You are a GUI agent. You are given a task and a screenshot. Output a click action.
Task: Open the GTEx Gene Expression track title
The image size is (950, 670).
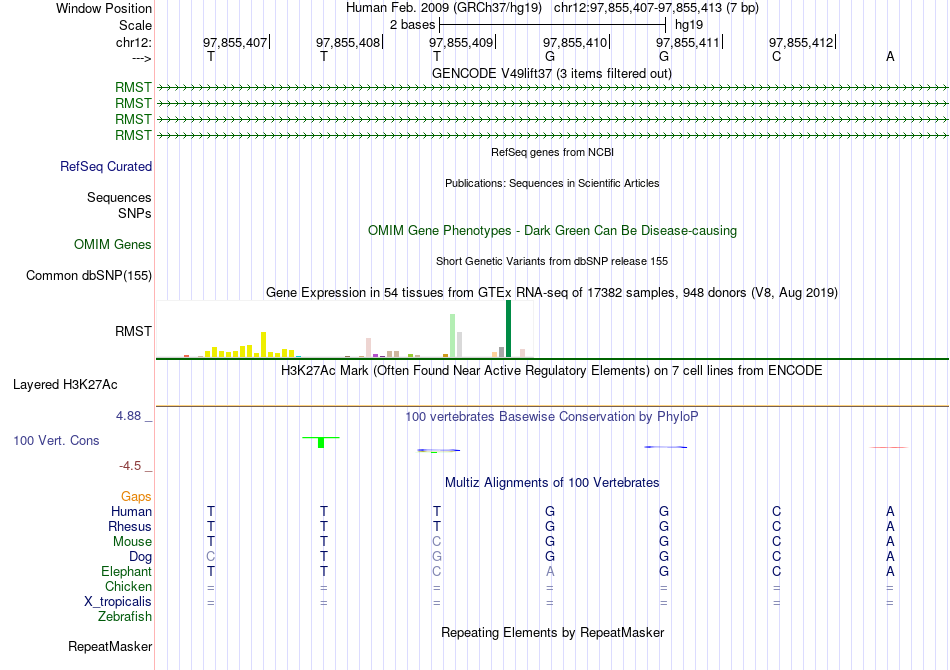click(x=551, y=293)
